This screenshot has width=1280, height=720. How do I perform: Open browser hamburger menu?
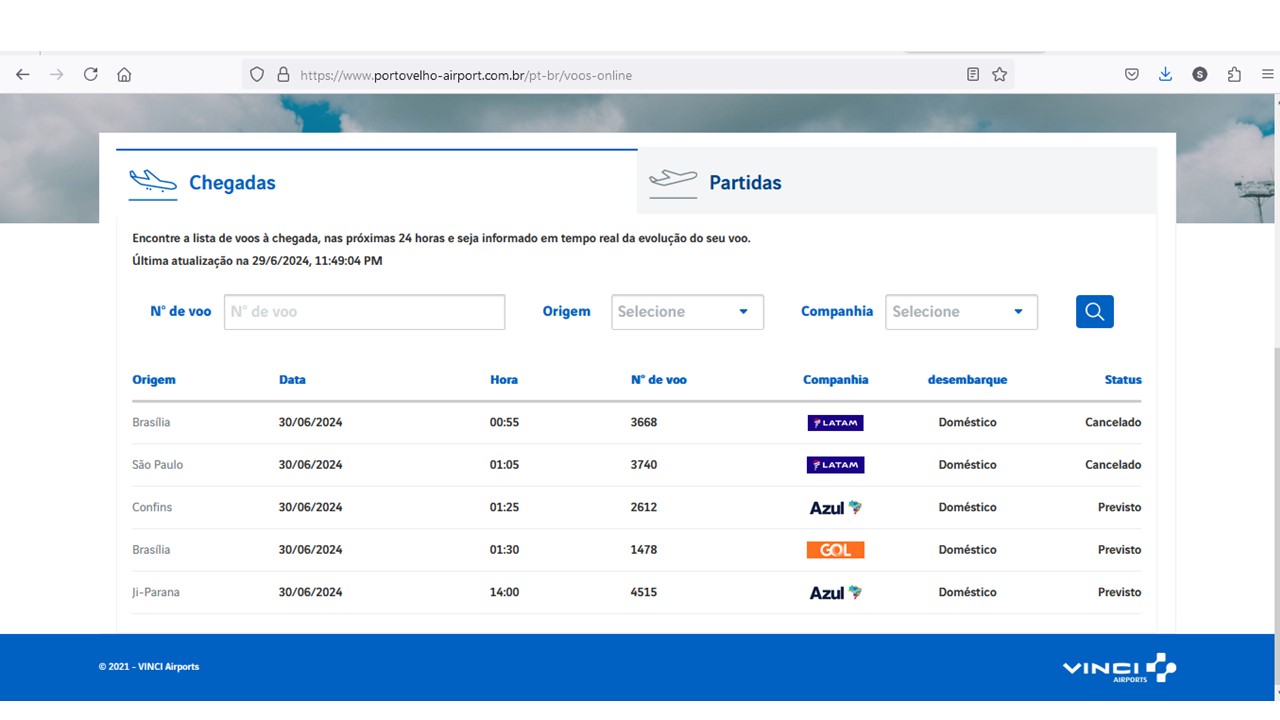tap(1267, 74)
